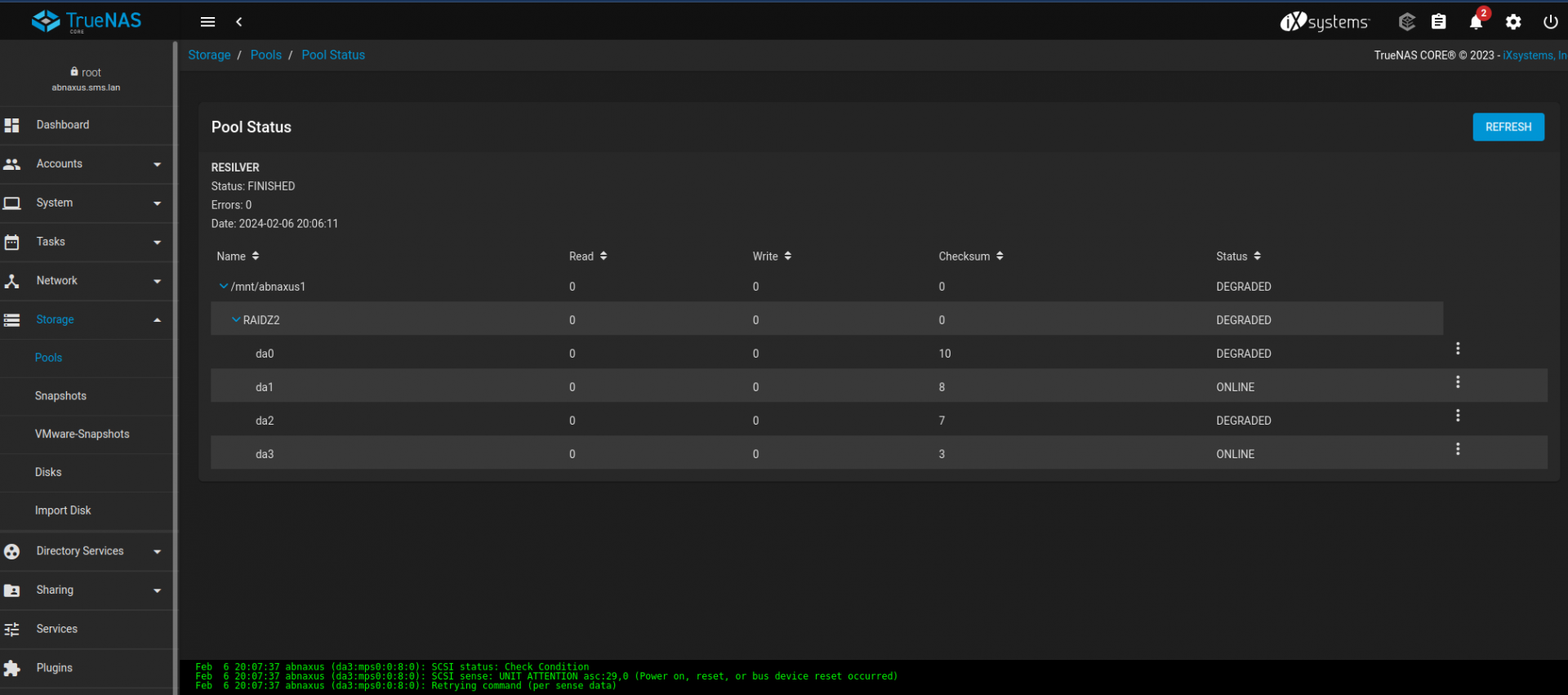
Task: Collapse the Storage menu arrow
Action: click(x=157, y=320)
